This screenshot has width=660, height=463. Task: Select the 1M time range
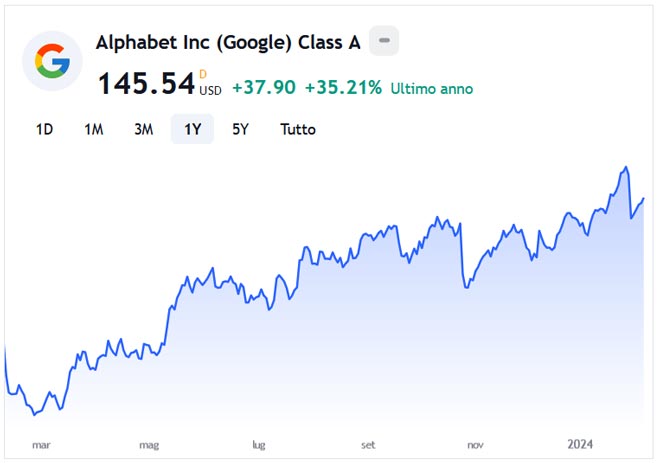[x=94, y=129]
